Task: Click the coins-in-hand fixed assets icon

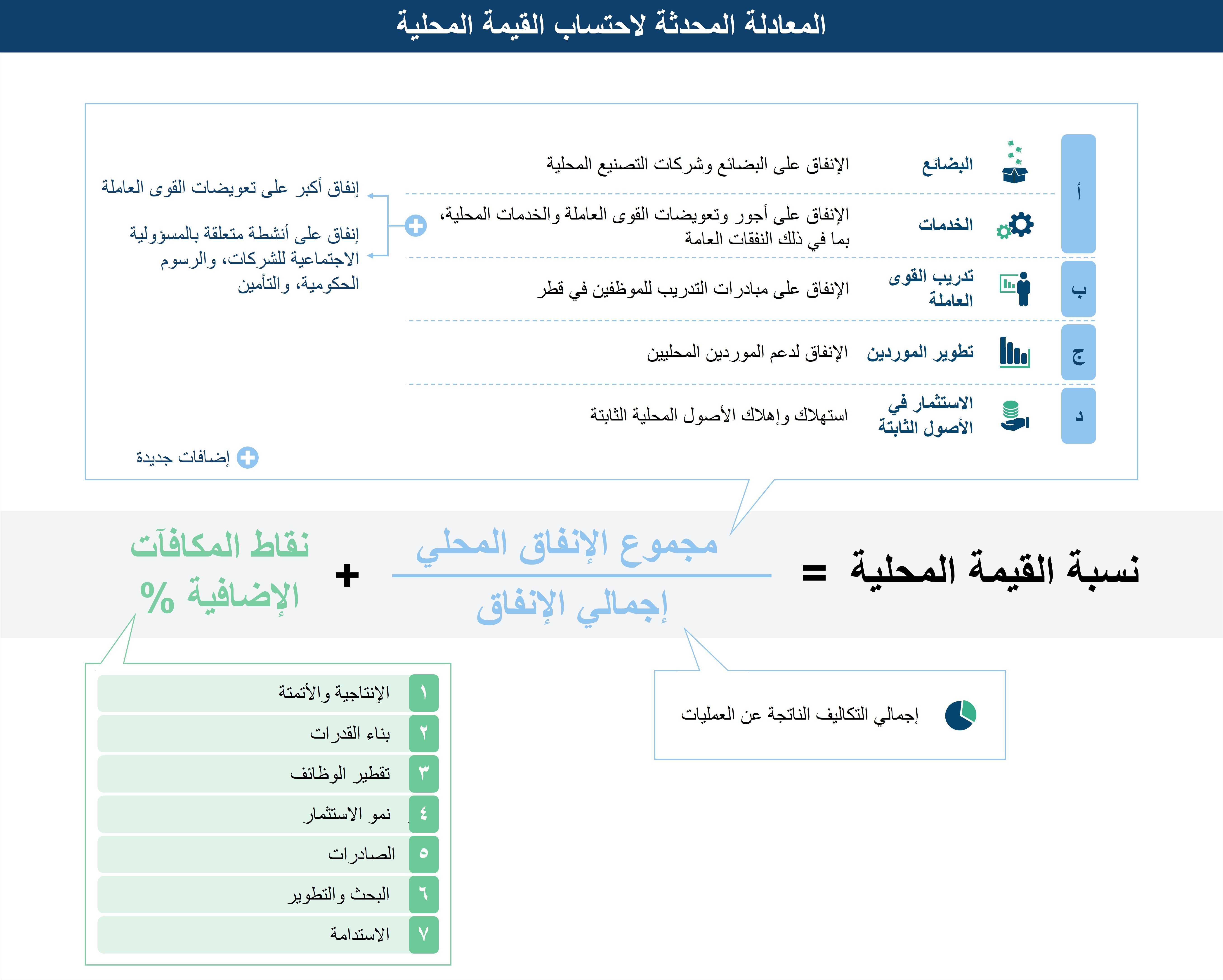Action: [1015, 416]
